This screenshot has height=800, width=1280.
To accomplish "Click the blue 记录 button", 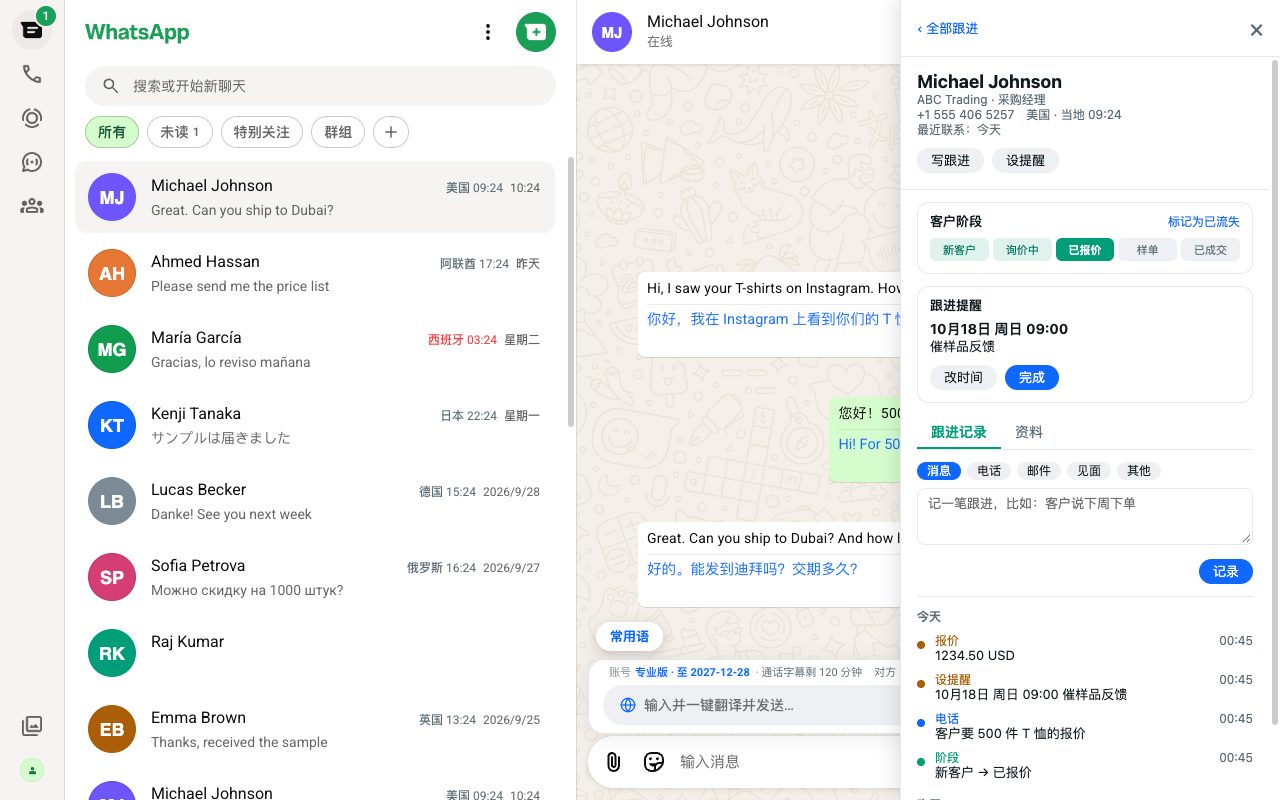I will (x=1226, y=571).
